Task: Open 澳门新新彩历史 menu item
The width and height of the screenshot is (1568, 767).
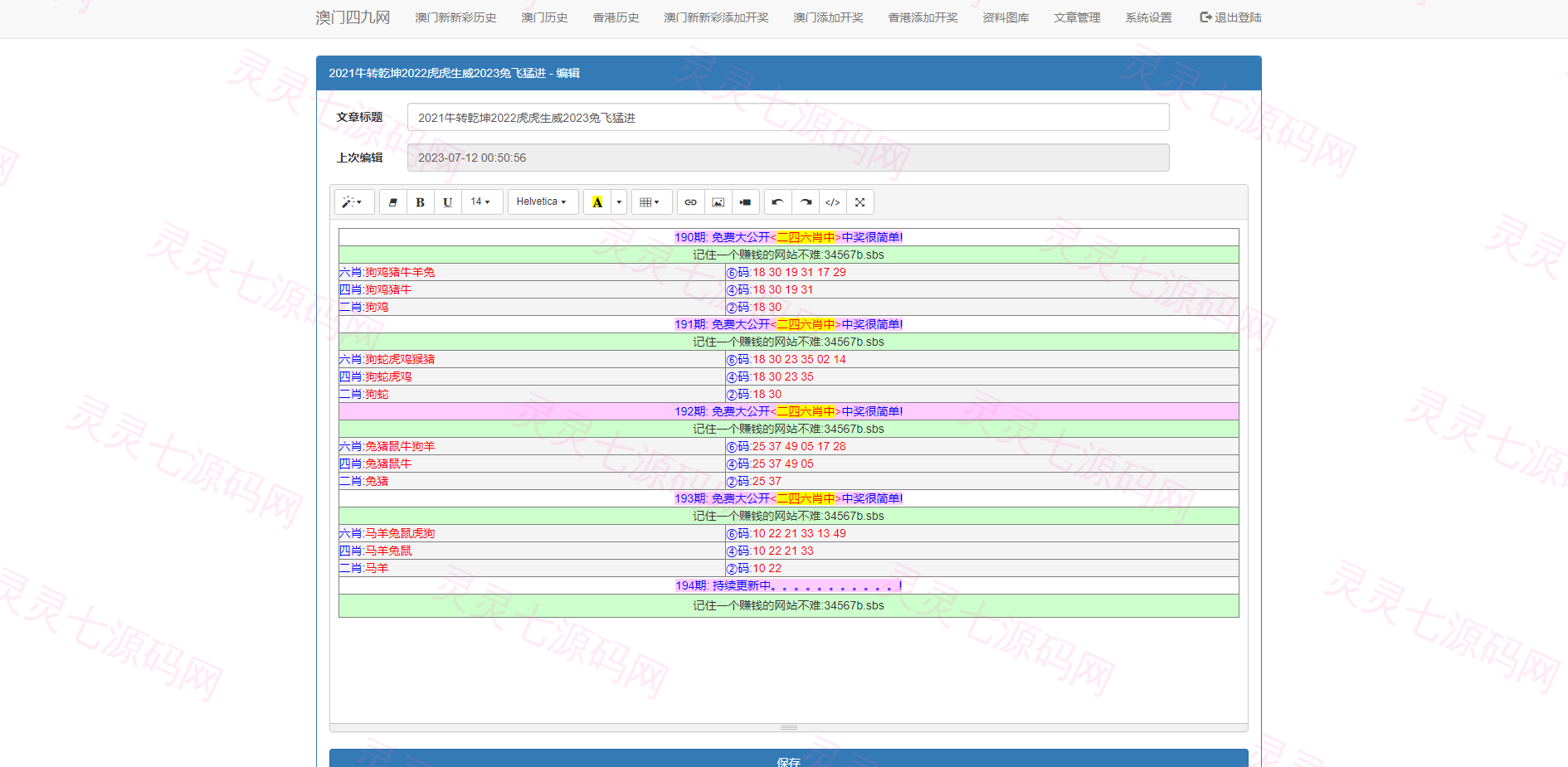Action: pos(455,17)
